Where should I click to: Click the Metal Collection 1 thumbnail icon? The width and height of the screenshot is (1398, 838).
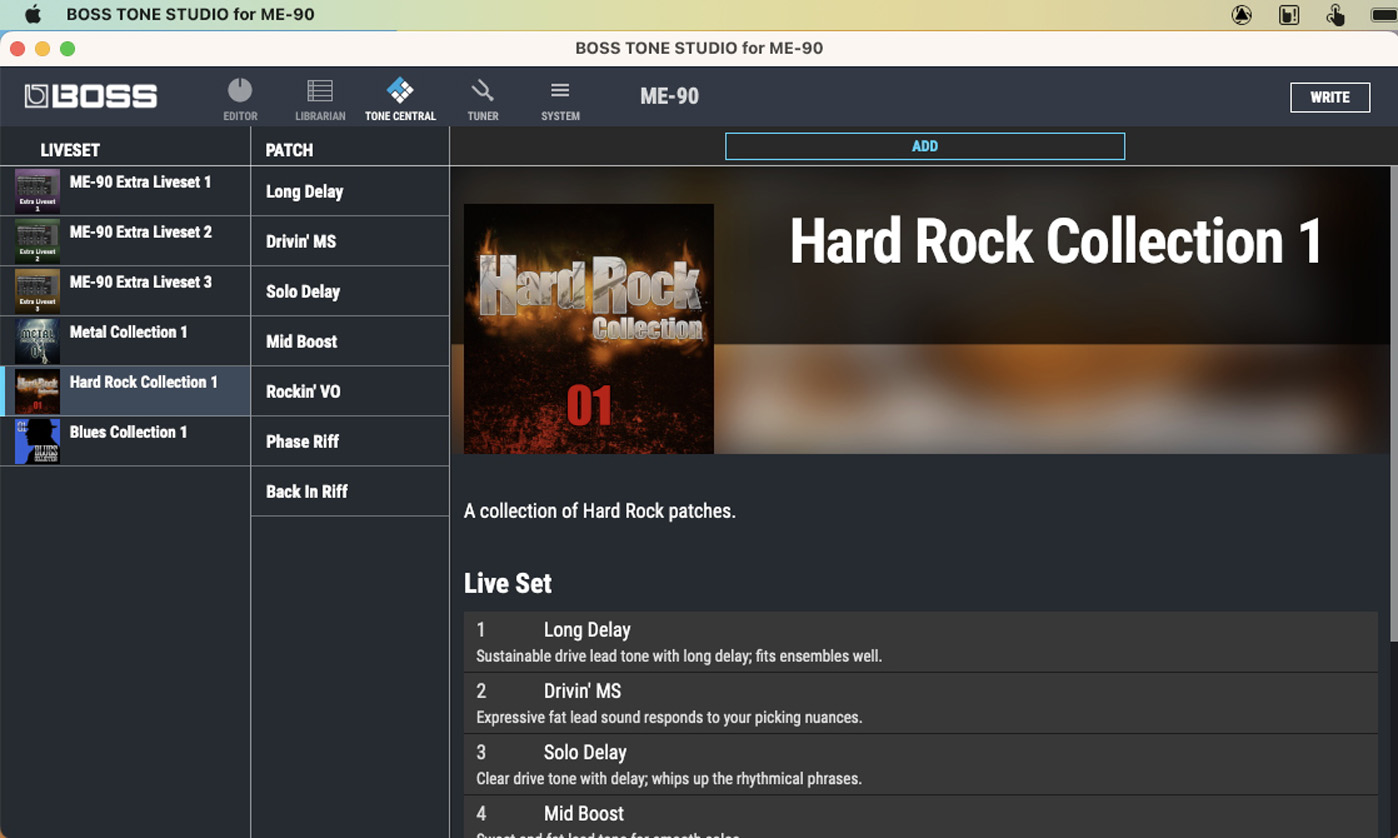(x=37, y=341)
